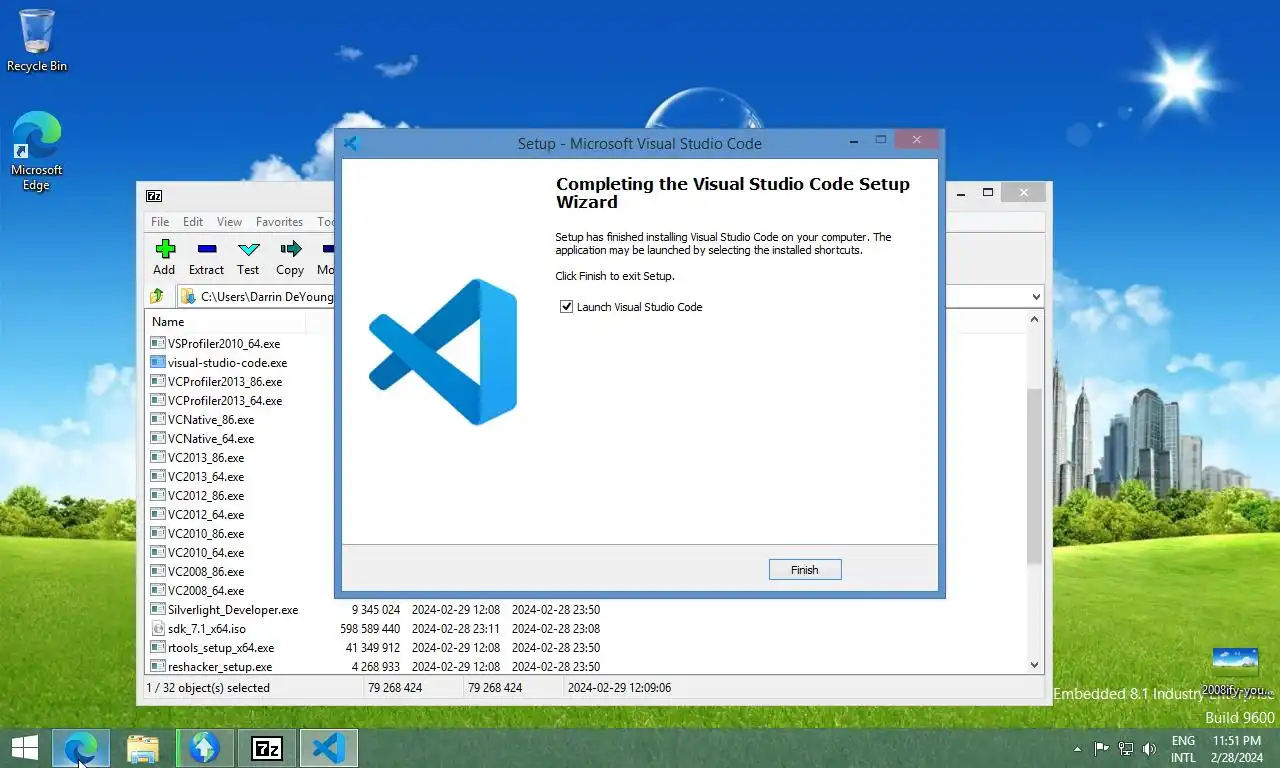
Task: Open the Windows Start button
Action: point(25,748)
